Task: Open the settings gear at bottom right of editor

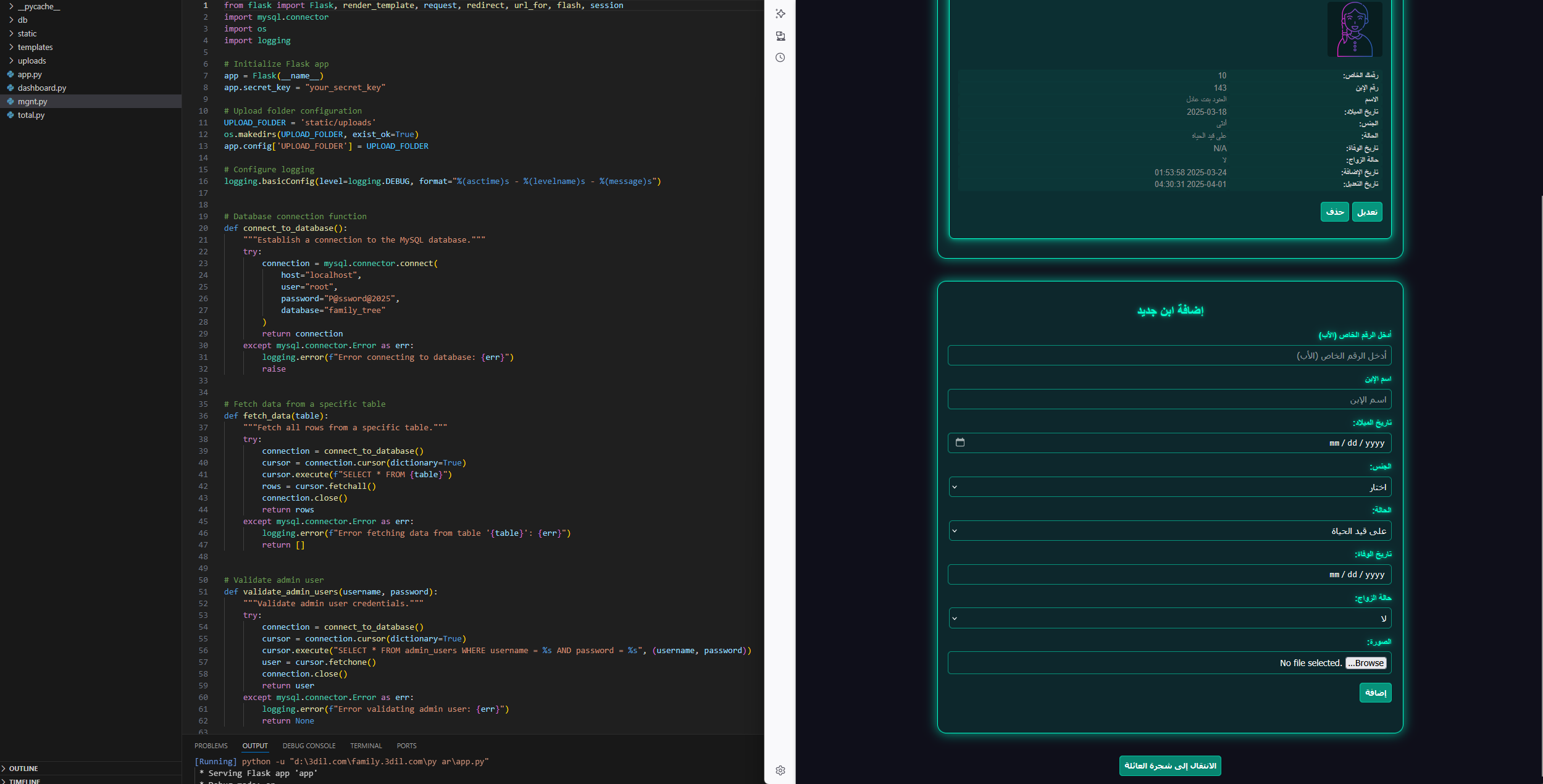Action: [780, 770]
